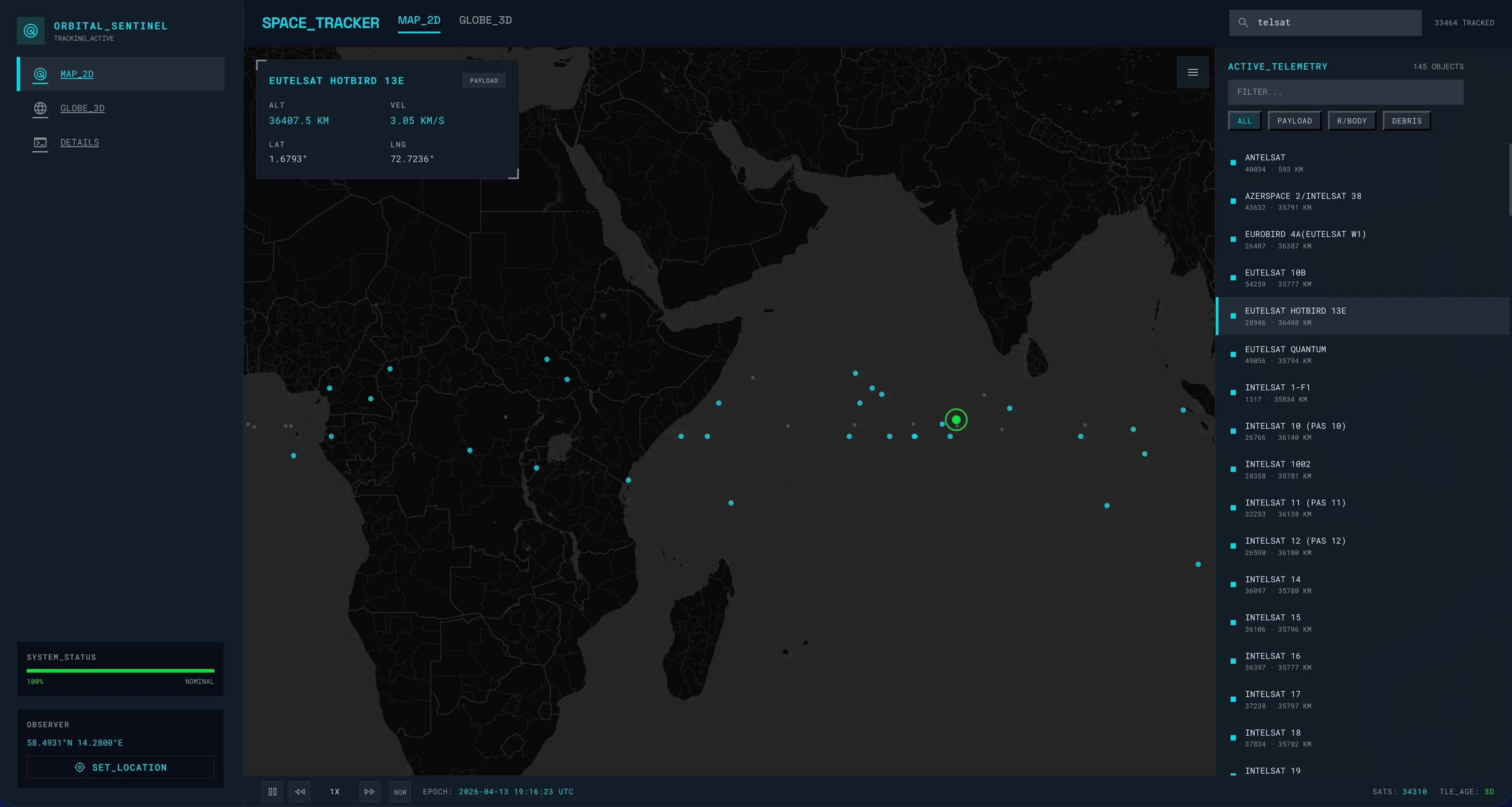The height and width of the screenshot is (807, 1512).
Task: Click the 33464 TRACKED counter
Action: [x=1464, y=23]
